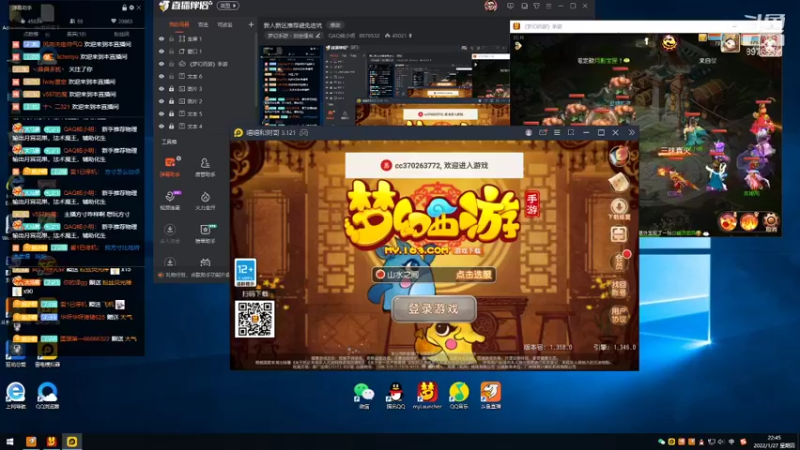Click the expand arrow icon at battle window's top-left
The height and width of the screenshot is (450, 800).
[x=518, y=46]
